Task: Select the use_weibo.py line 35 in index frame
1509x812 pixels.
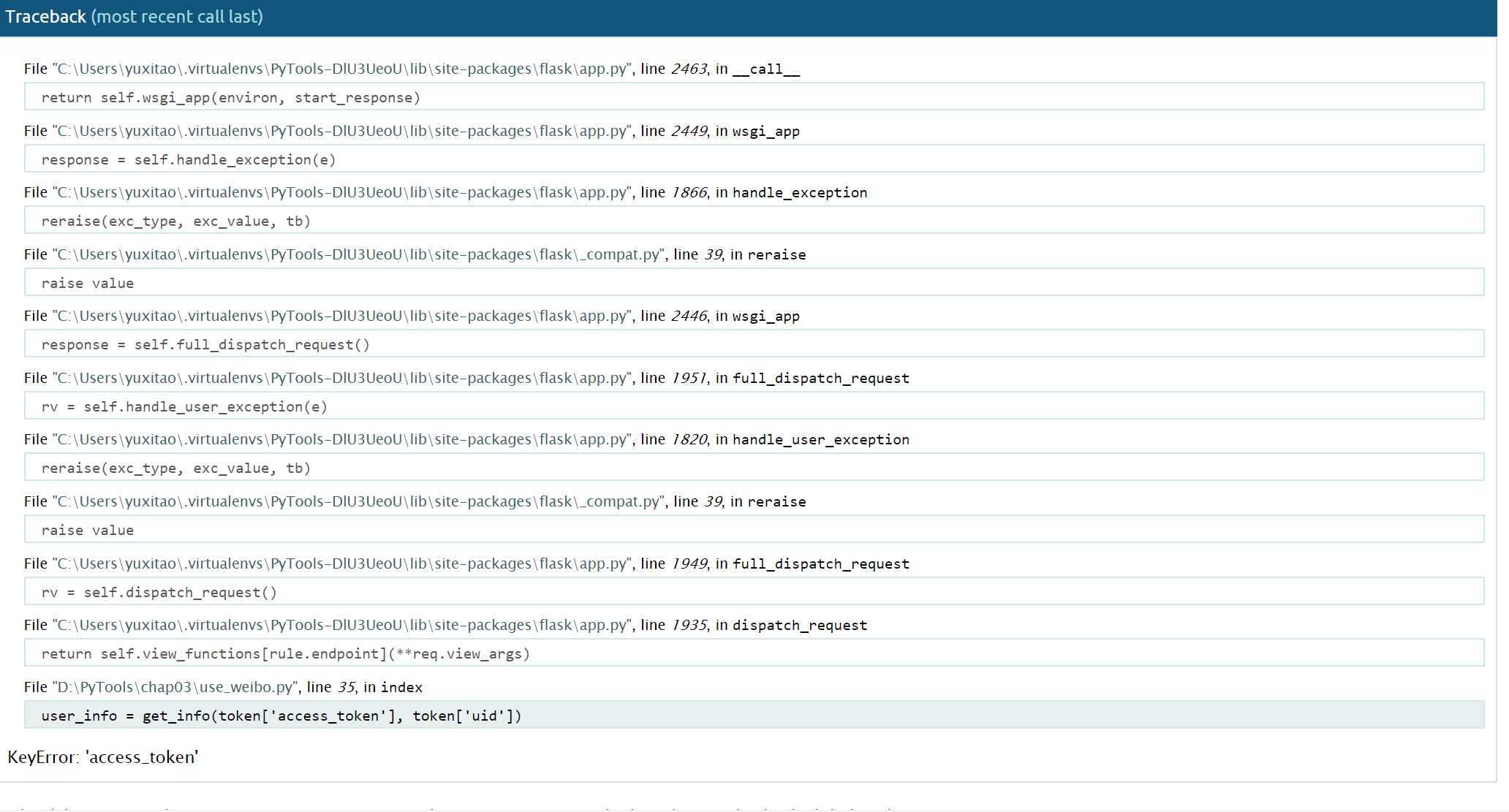Action: [x=223, y=687]
